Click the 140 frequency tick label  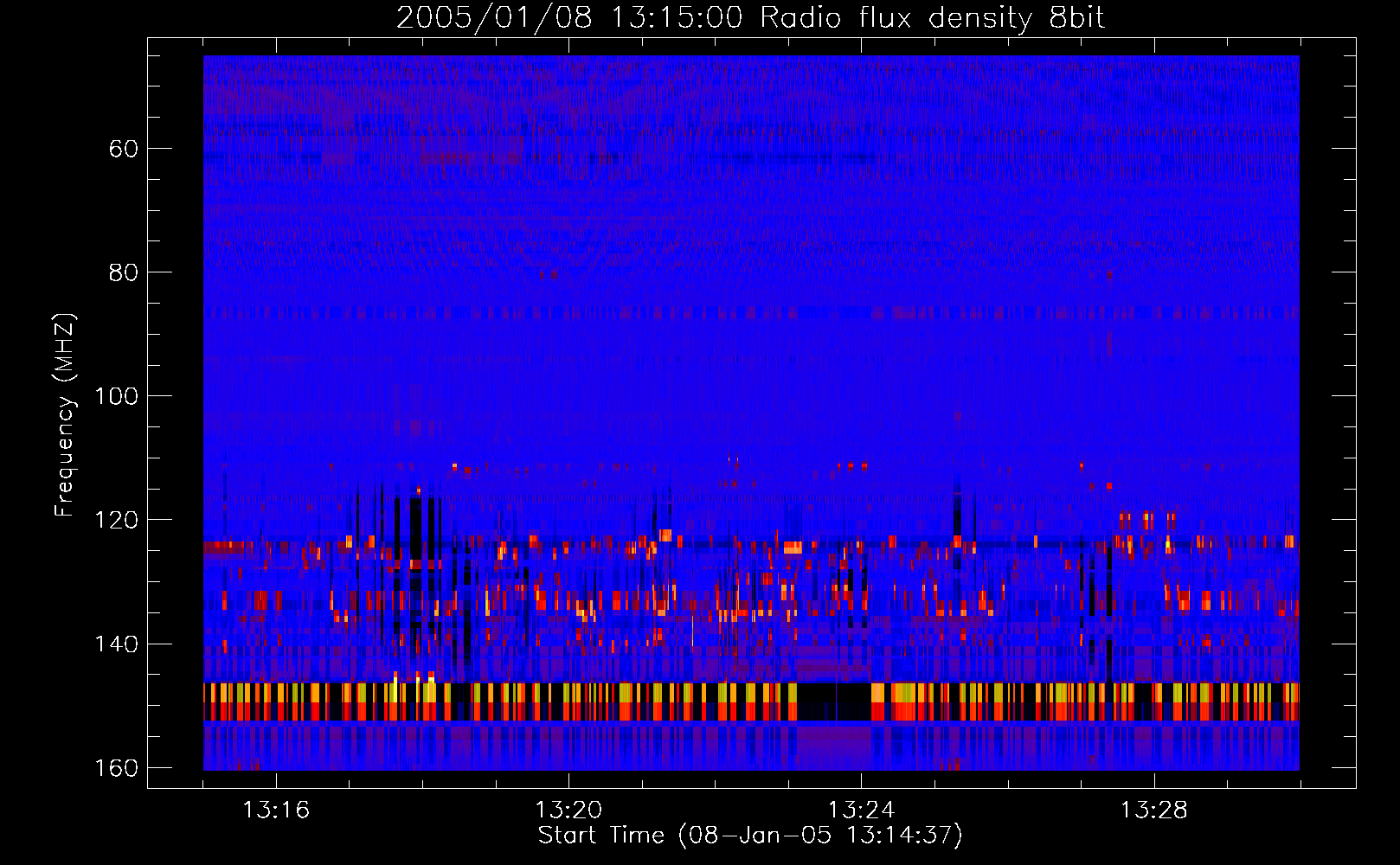tap(116, 644)
